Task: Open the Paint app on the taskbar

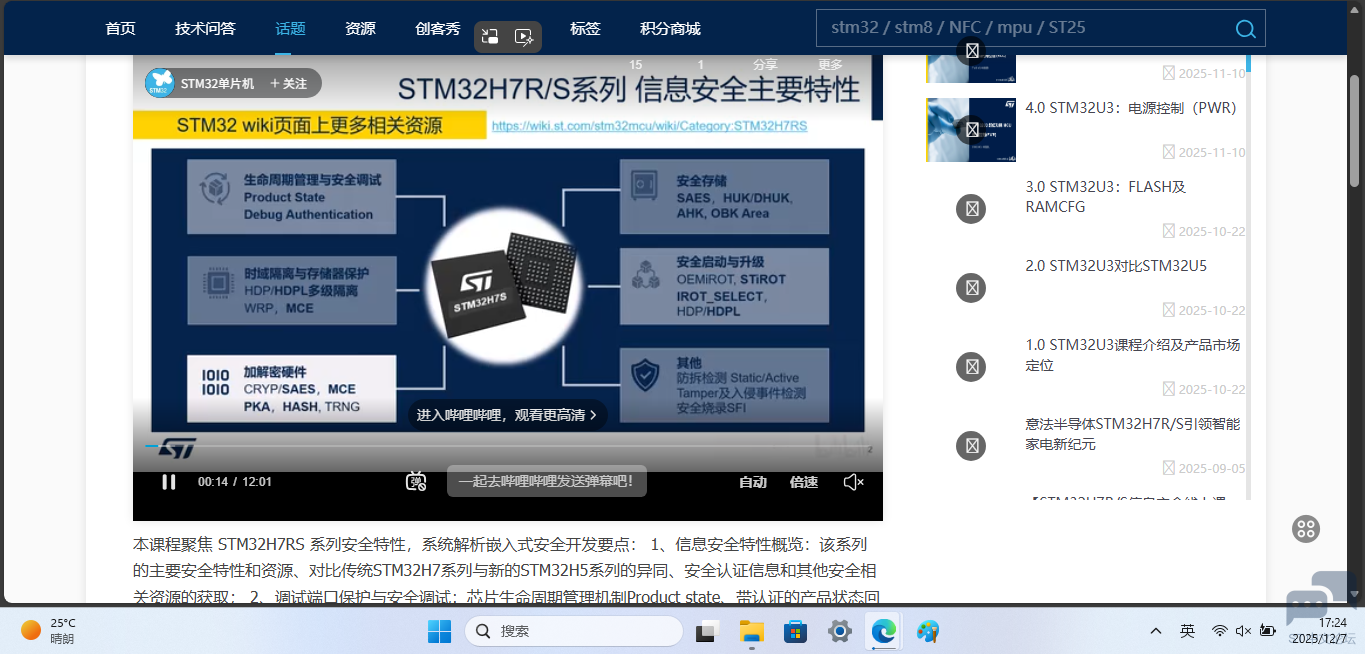Action: point(928,631)
